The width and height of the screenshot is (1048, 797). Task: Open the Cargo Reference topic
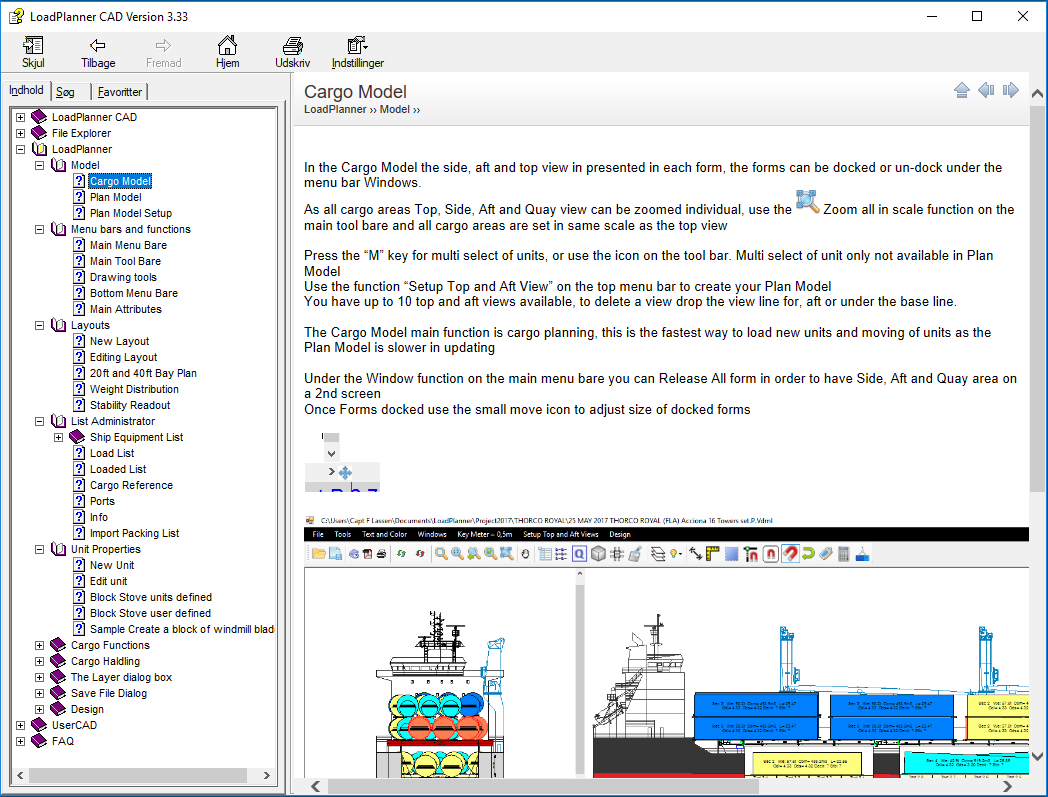131,485
